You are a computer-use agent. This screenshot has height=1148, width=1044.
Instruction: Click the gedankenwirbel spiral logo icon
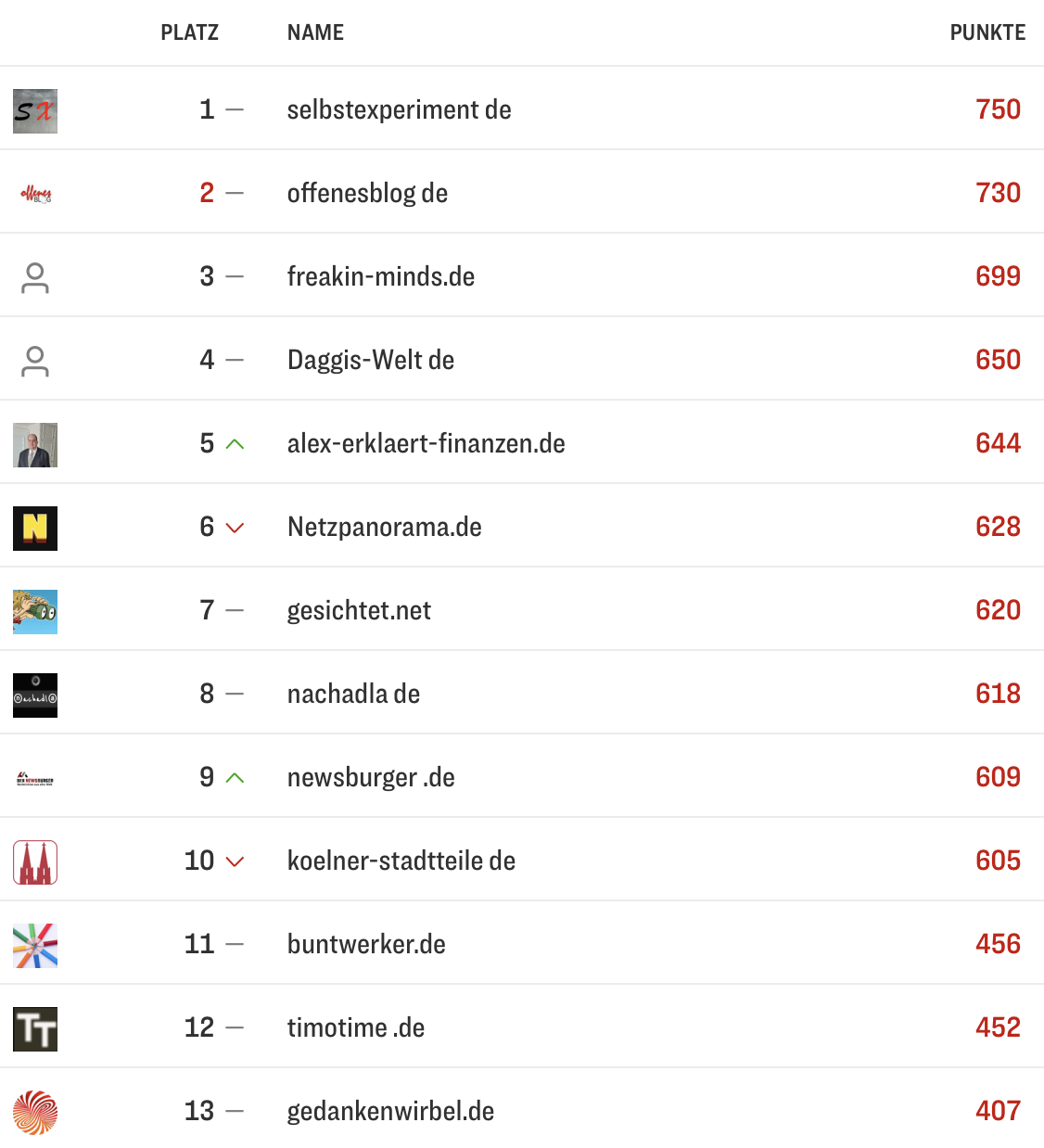point(35,1113)
